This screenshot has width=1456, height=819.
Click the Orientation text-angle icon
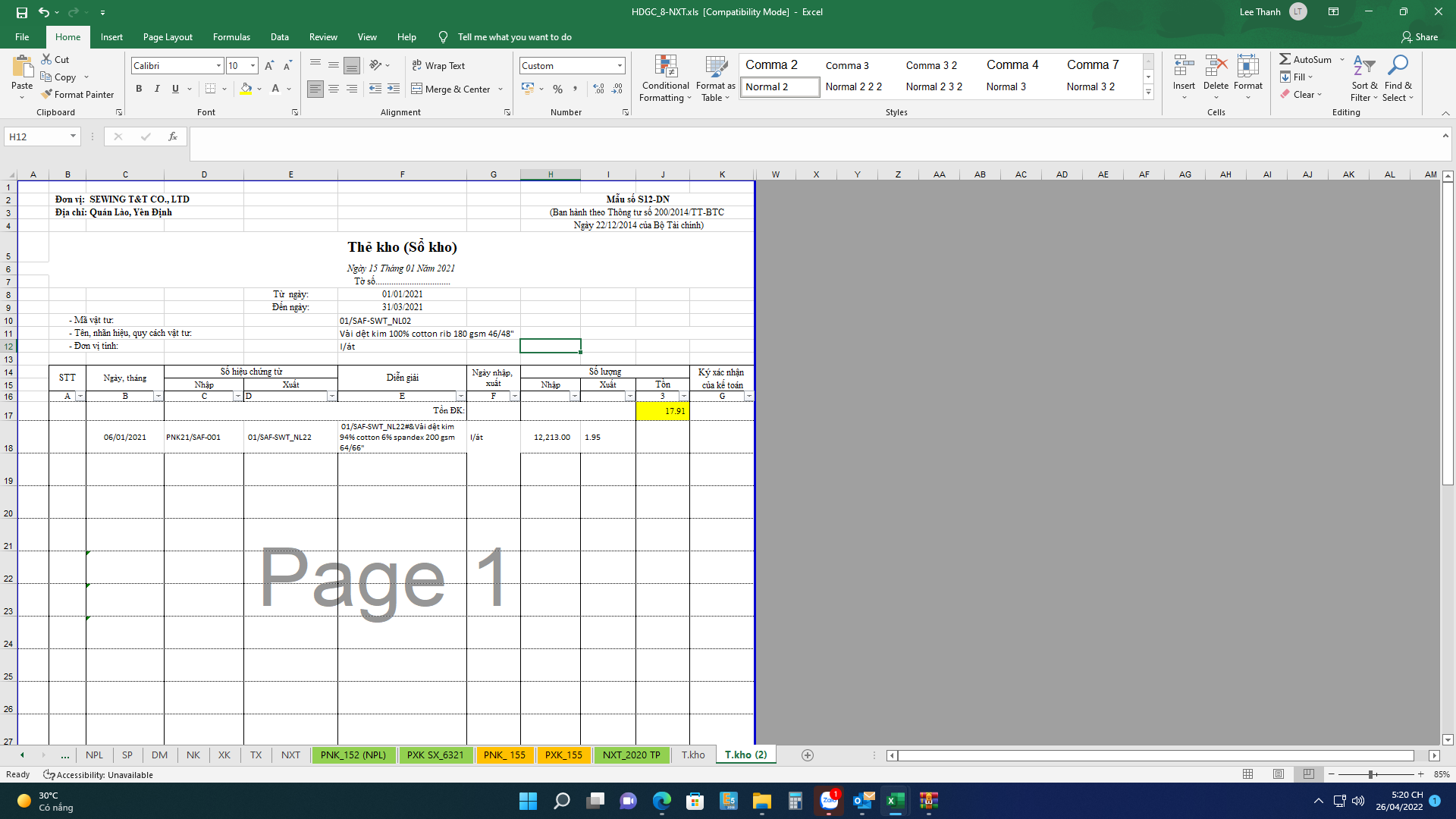click(375, 66)
